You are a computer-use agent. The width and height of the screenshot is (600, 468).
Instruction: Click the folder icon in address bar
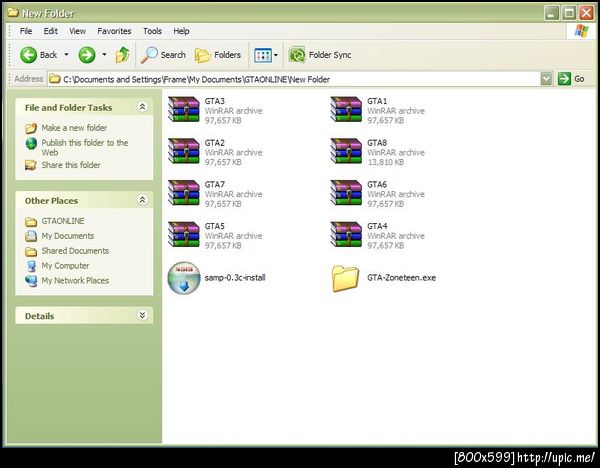55,79
